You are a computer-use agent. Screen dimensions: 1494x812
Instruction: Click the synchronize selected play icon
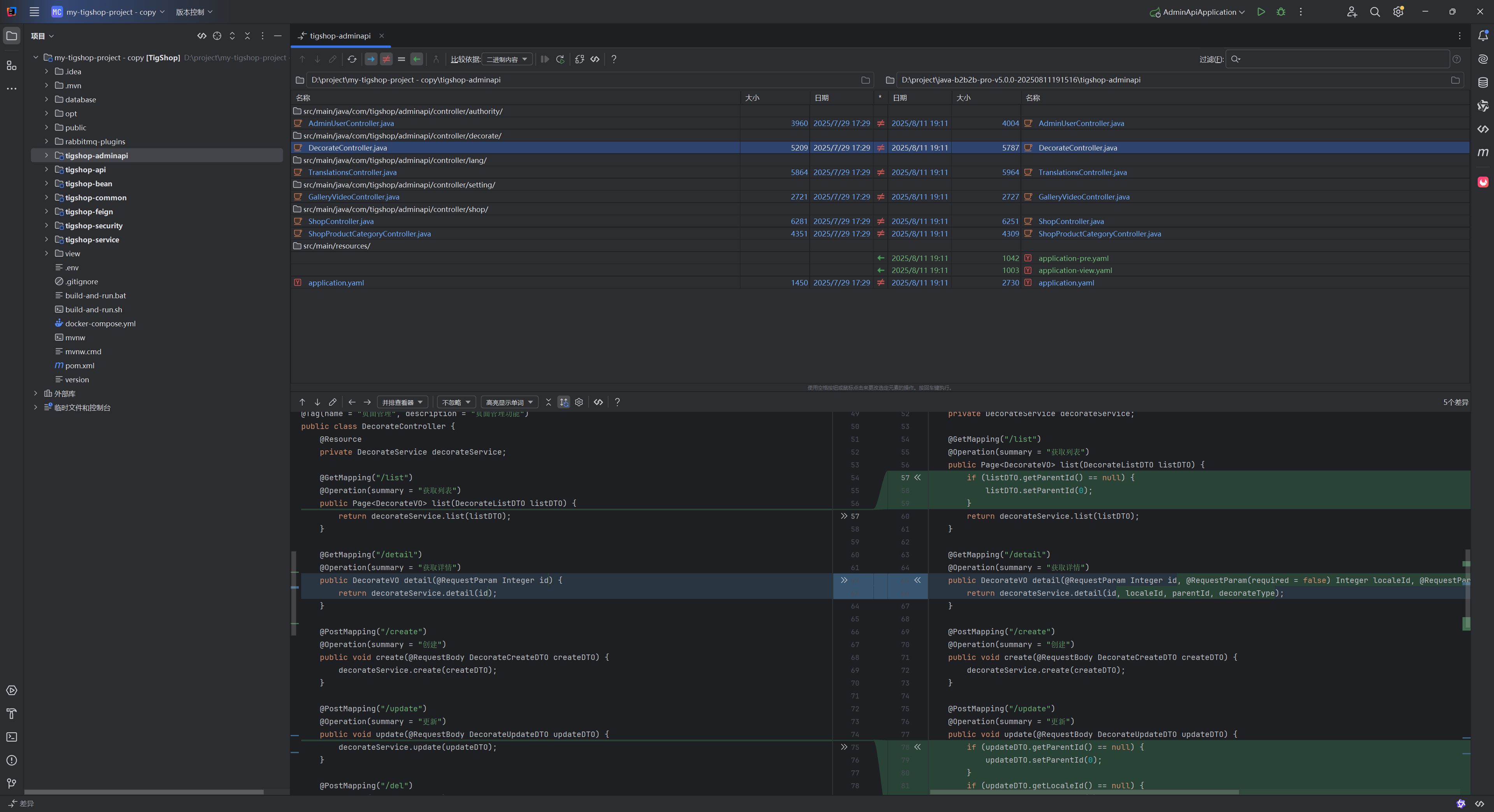pyautogui.click(x=545, y=59)
